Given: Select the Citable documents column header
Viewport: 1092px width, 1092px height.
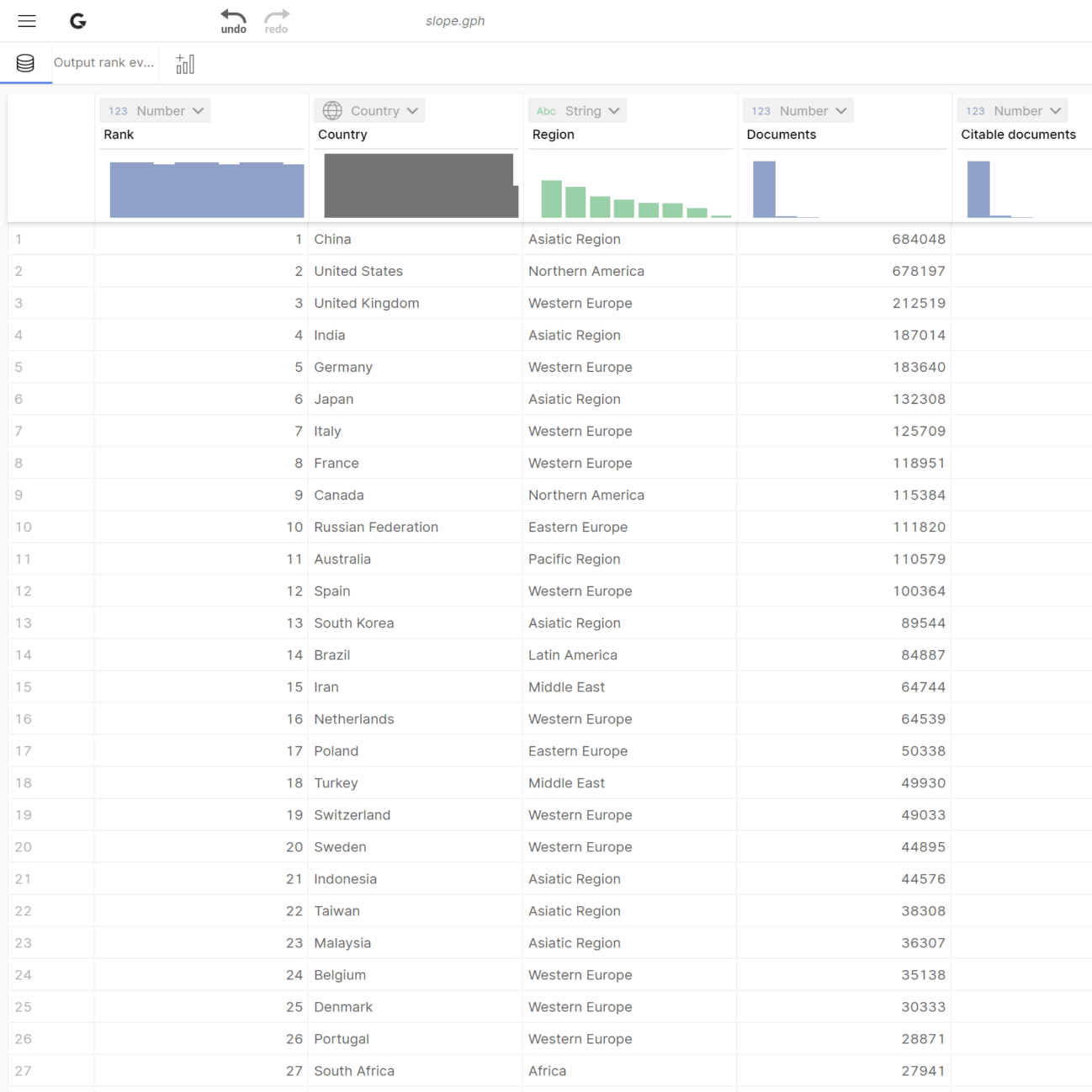Looking at the screenshot, I should coord(1019,135).
